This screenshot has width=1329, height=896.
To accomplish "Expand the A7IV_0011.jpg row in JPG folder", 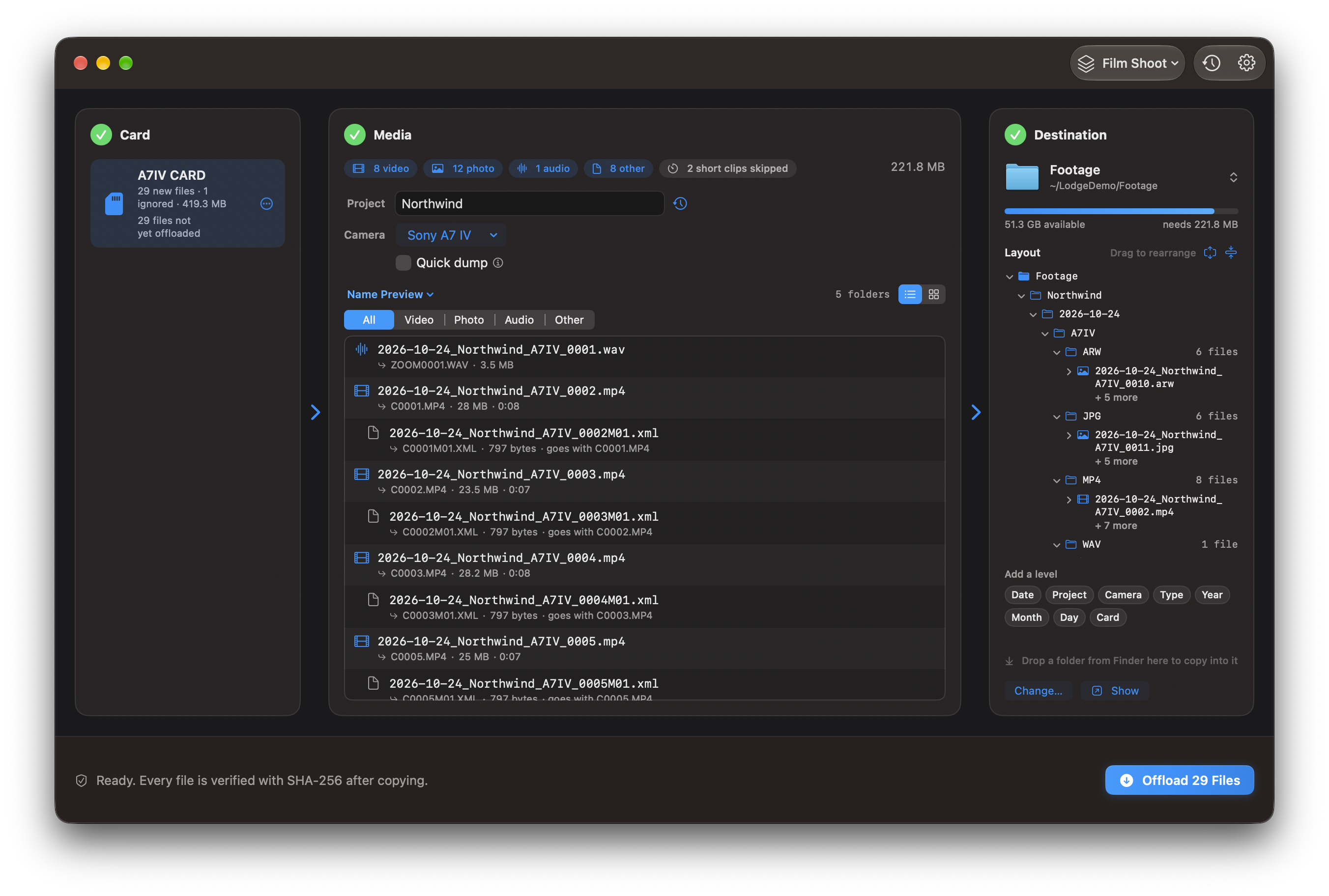I will 1069,435.
